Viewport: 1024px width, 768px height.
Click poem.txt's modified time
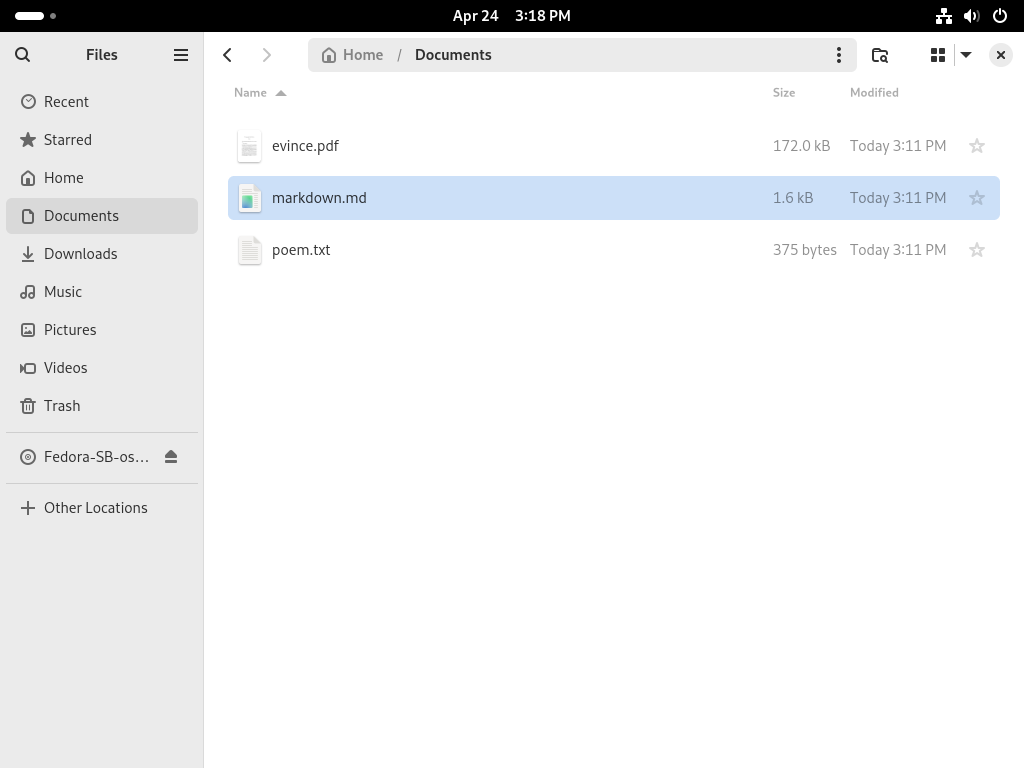click(898, 250)
